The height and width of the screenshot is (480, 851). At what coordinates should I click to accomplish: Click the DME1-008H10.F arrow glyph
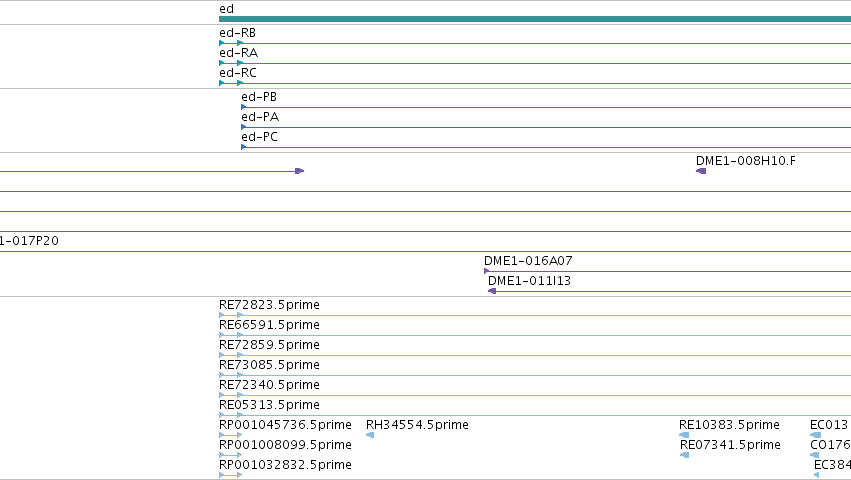701,171
